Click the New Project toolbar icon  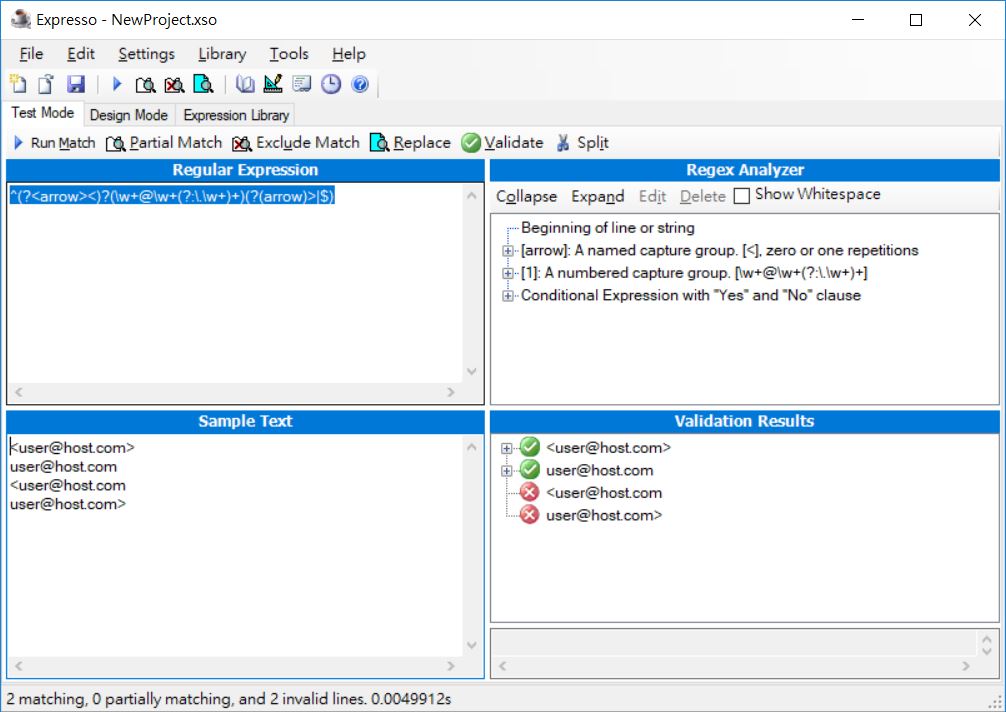point(18,84)
